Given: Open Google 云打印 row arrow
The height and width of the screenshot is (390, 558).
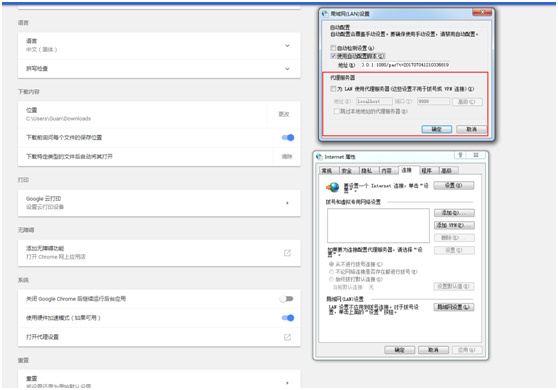Looking at the screenshot, I should (x=287, y=203).
